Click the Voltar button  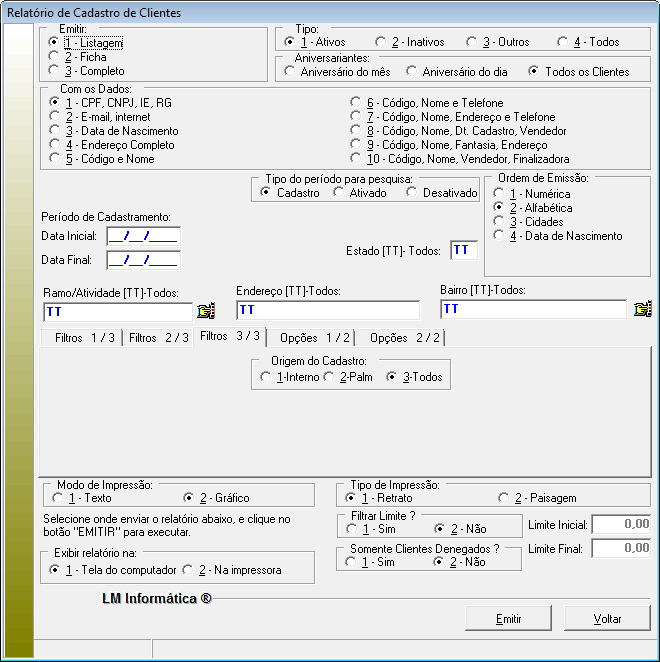point(607,618)
